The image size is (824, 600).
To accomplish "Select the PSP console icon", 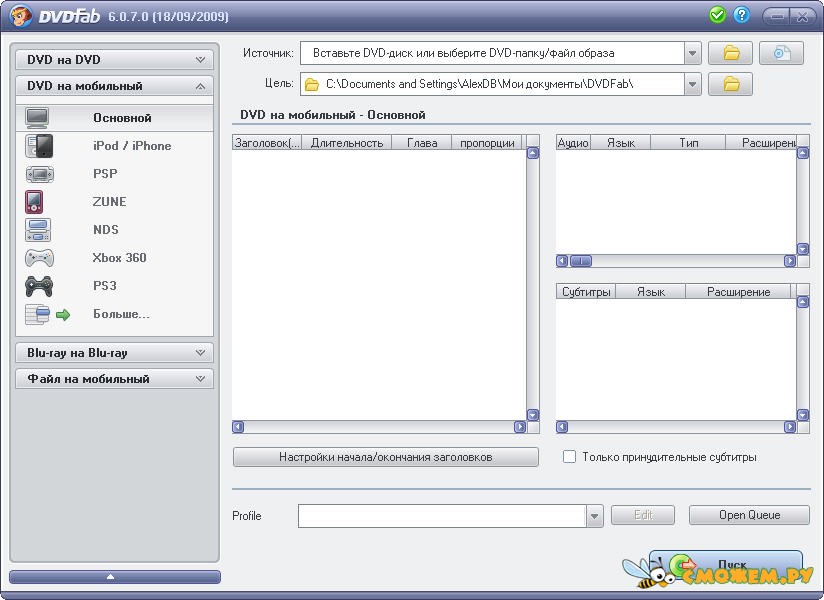I will pyautogui.click(x=39, y=174).
